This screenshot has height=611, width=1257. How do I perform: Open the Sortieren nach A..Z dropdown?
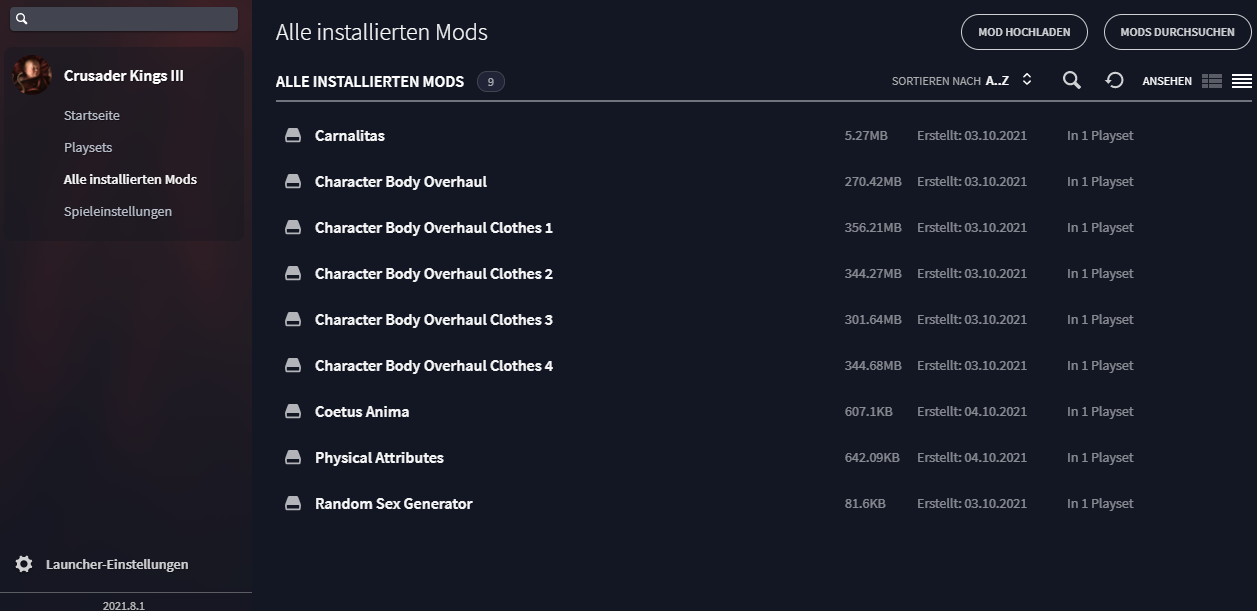tap(961, 81)
